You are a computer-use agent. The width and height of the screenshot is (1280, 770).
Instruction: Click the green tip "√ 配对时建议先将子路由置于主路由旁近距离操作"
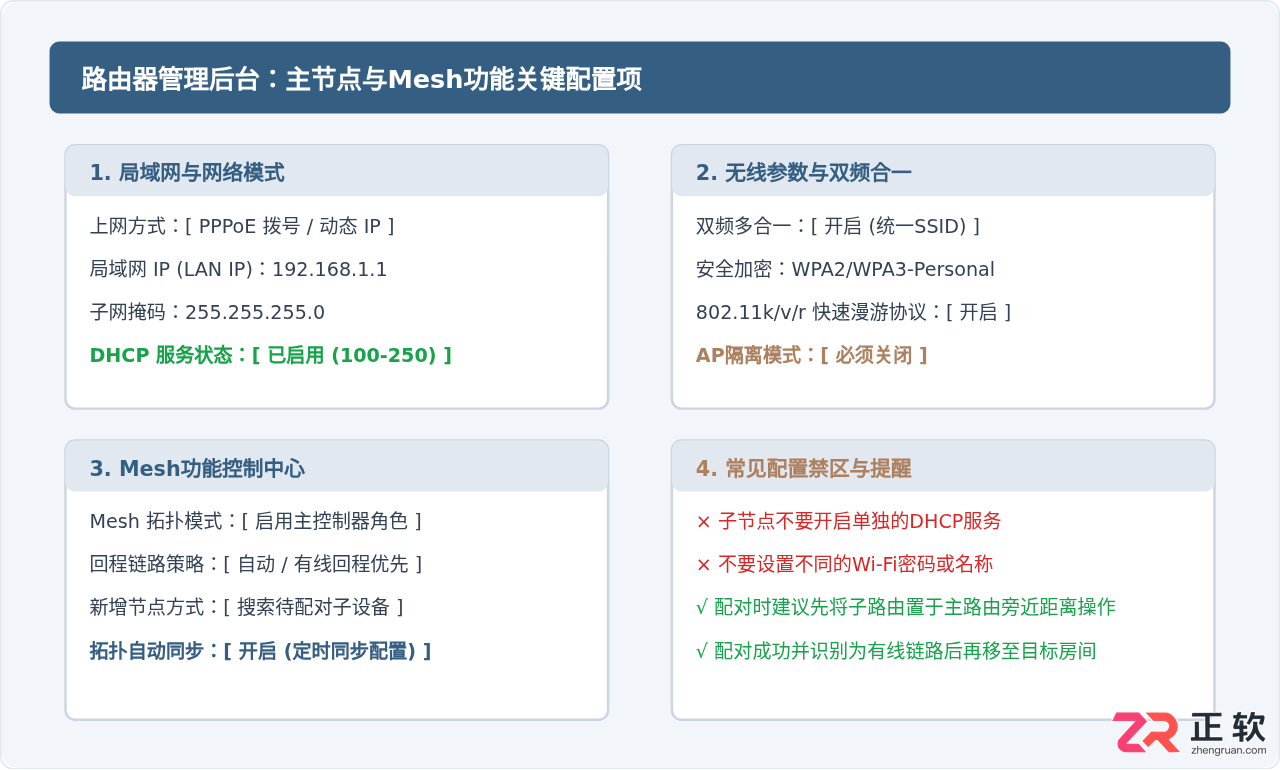pyautogui.click(x=905, y=607)
